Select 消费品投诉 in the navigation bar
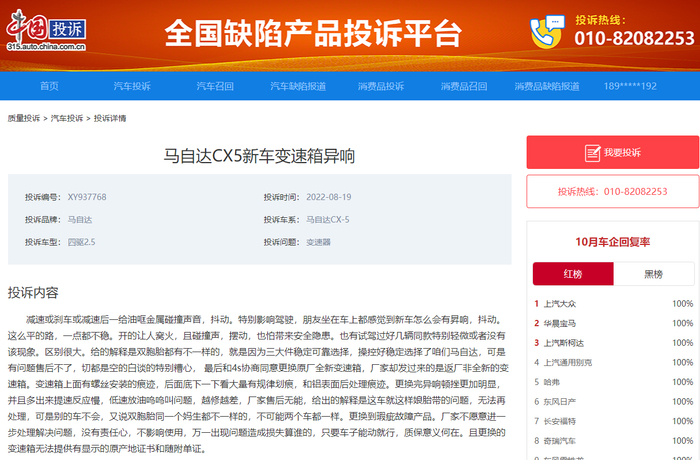Viewport: 700px width, 460px height. point(381,86)
